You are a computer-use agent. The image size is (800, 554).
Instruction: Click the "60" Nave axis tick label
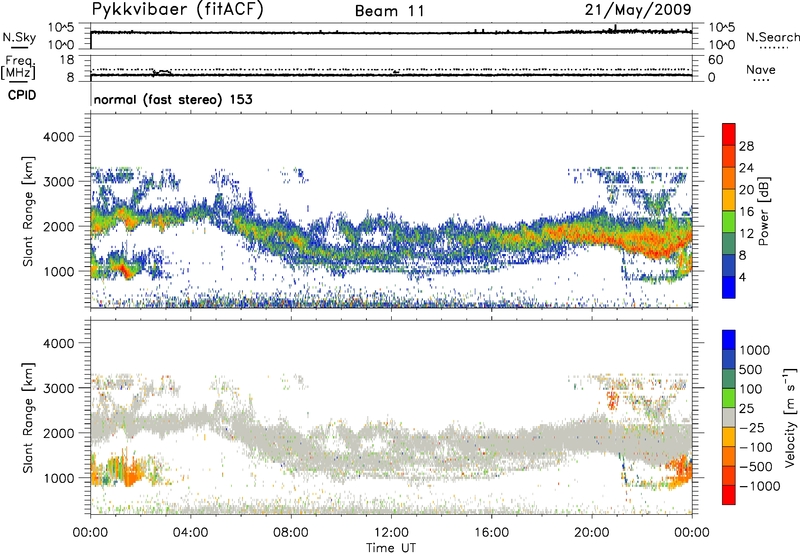[x=715, y=60]
